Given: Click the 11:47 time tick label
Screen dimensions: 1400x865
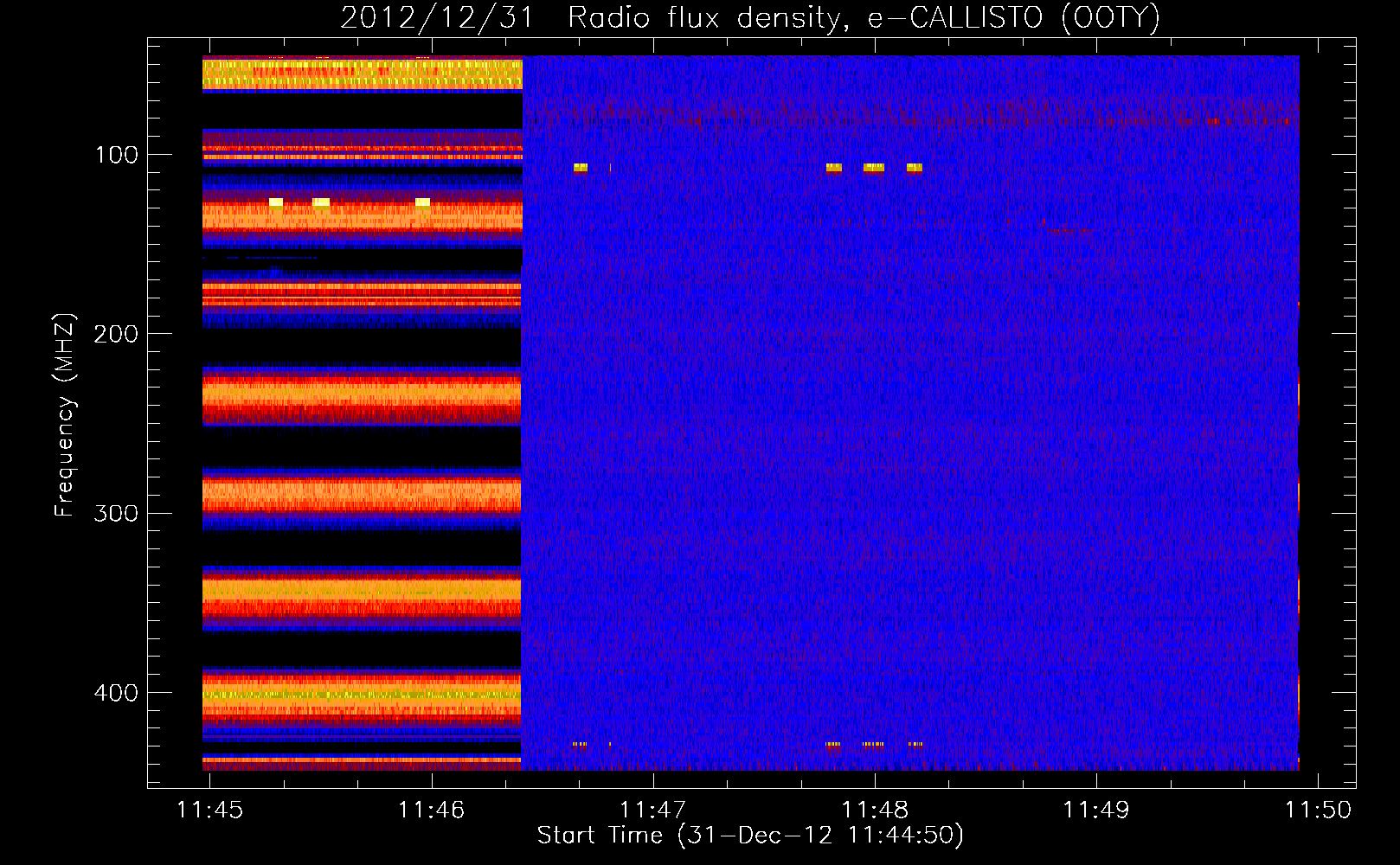Looking at the screenshot, I should pyautogui.click(x=652, y=810).
